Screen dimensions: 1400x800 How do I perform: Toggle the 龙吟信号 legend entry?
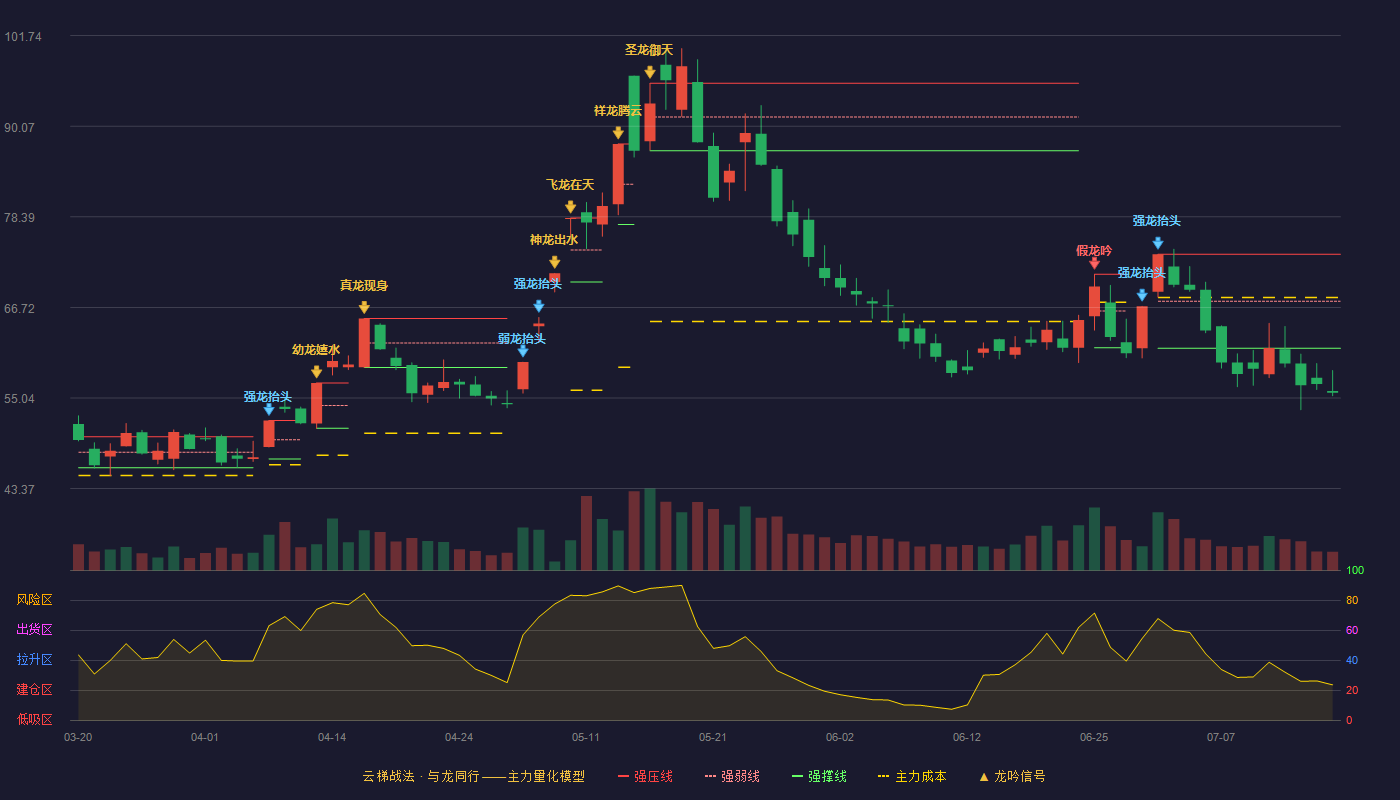pyautogui.click(x=1012, y=776)
